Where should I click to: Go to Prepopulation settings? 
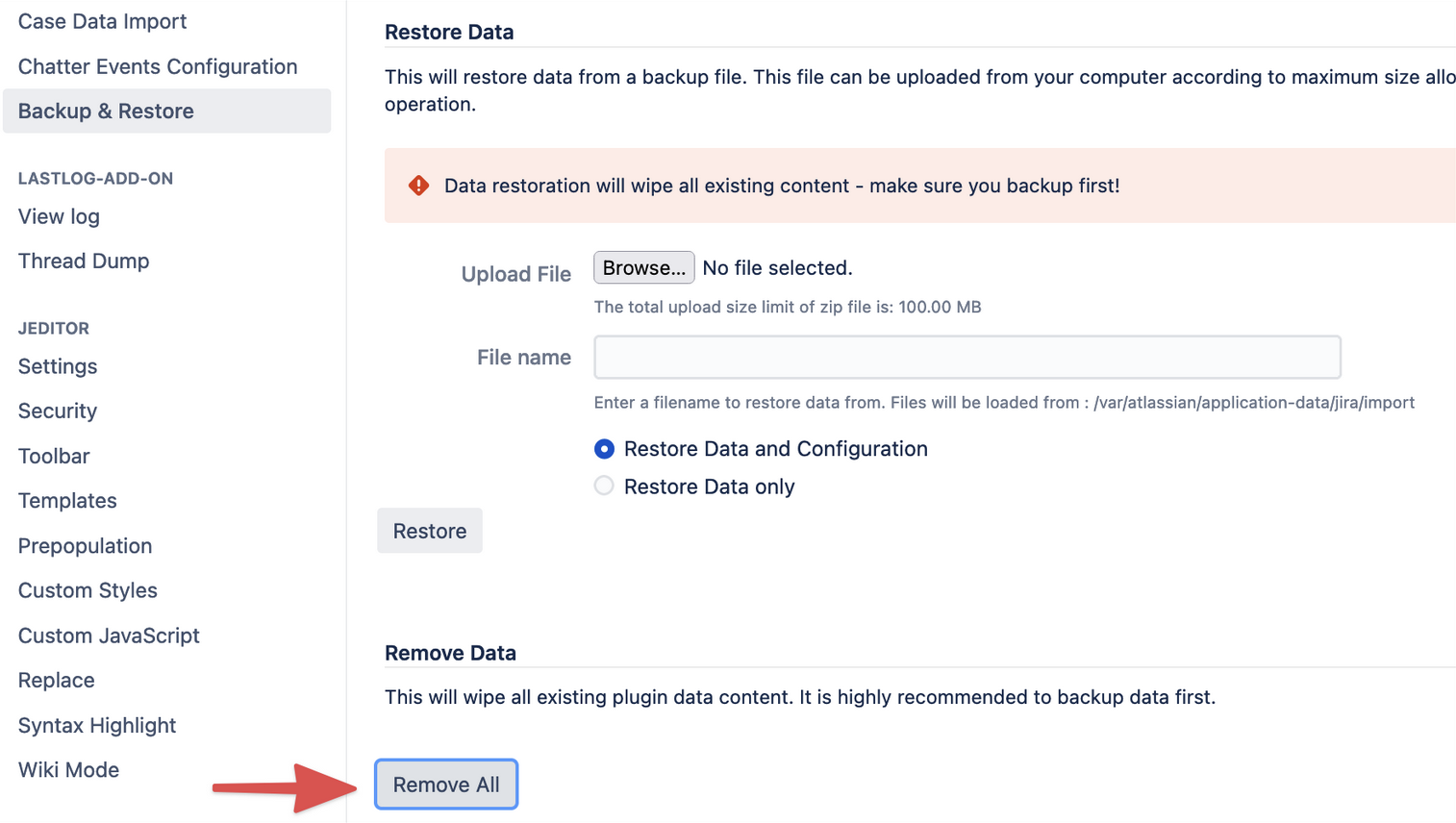(85, 546)
